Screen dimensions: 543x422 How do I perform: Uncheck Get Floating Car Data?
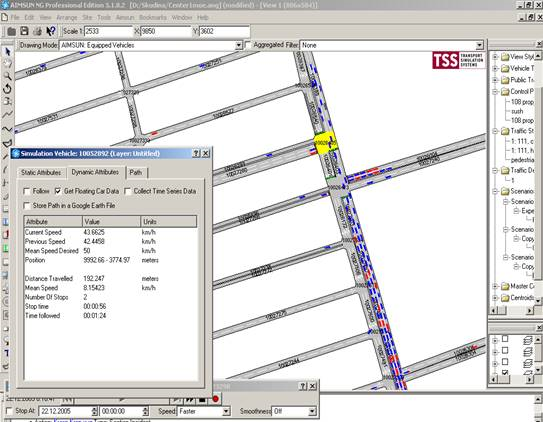pyautogui.click(x=58, y=191)
